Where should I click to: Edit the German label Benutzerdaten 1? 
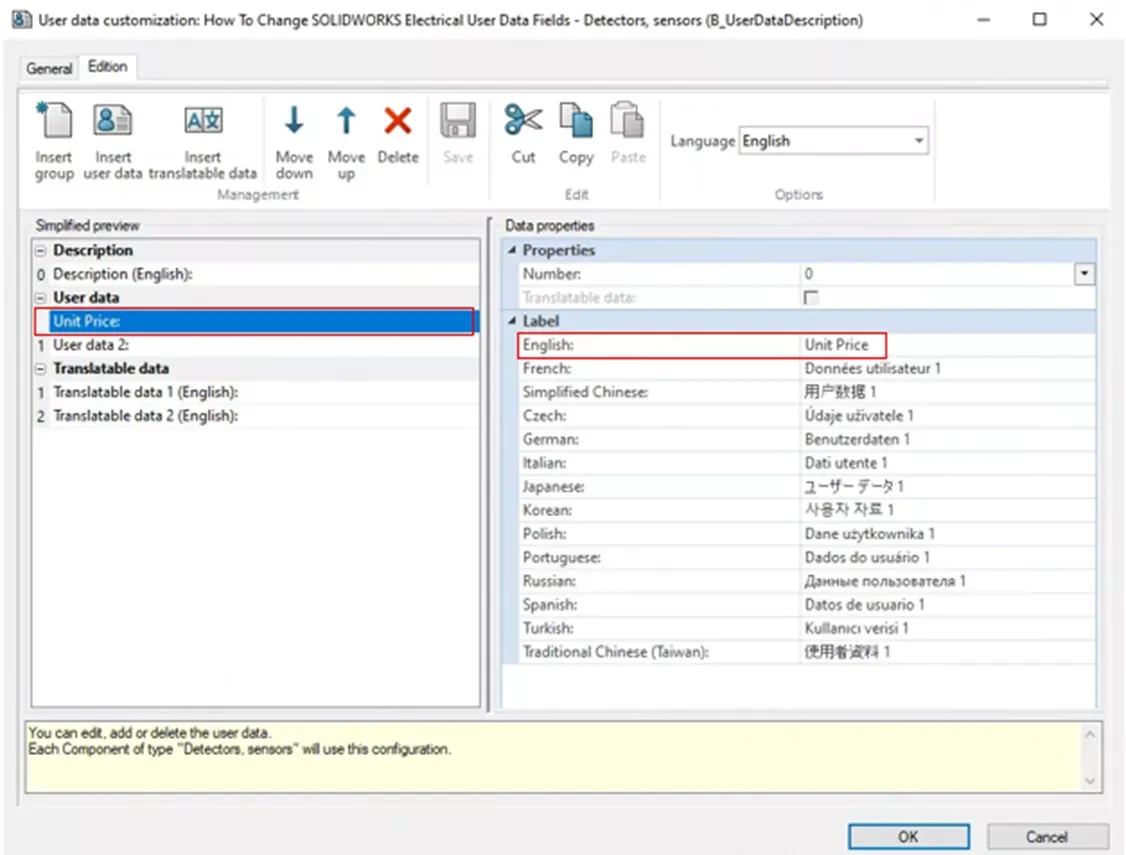click(x=946, y=439)
